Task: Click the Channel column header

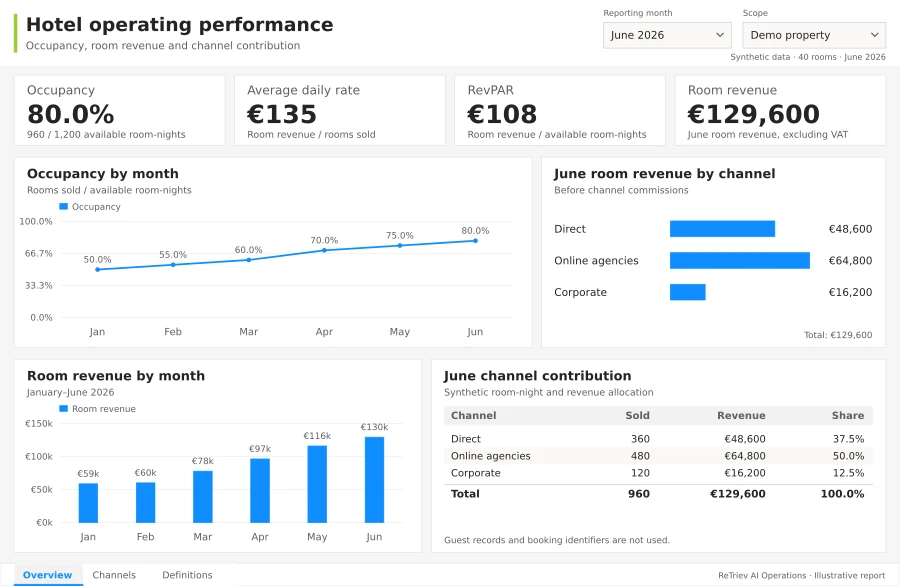Action: pos(474,416)
